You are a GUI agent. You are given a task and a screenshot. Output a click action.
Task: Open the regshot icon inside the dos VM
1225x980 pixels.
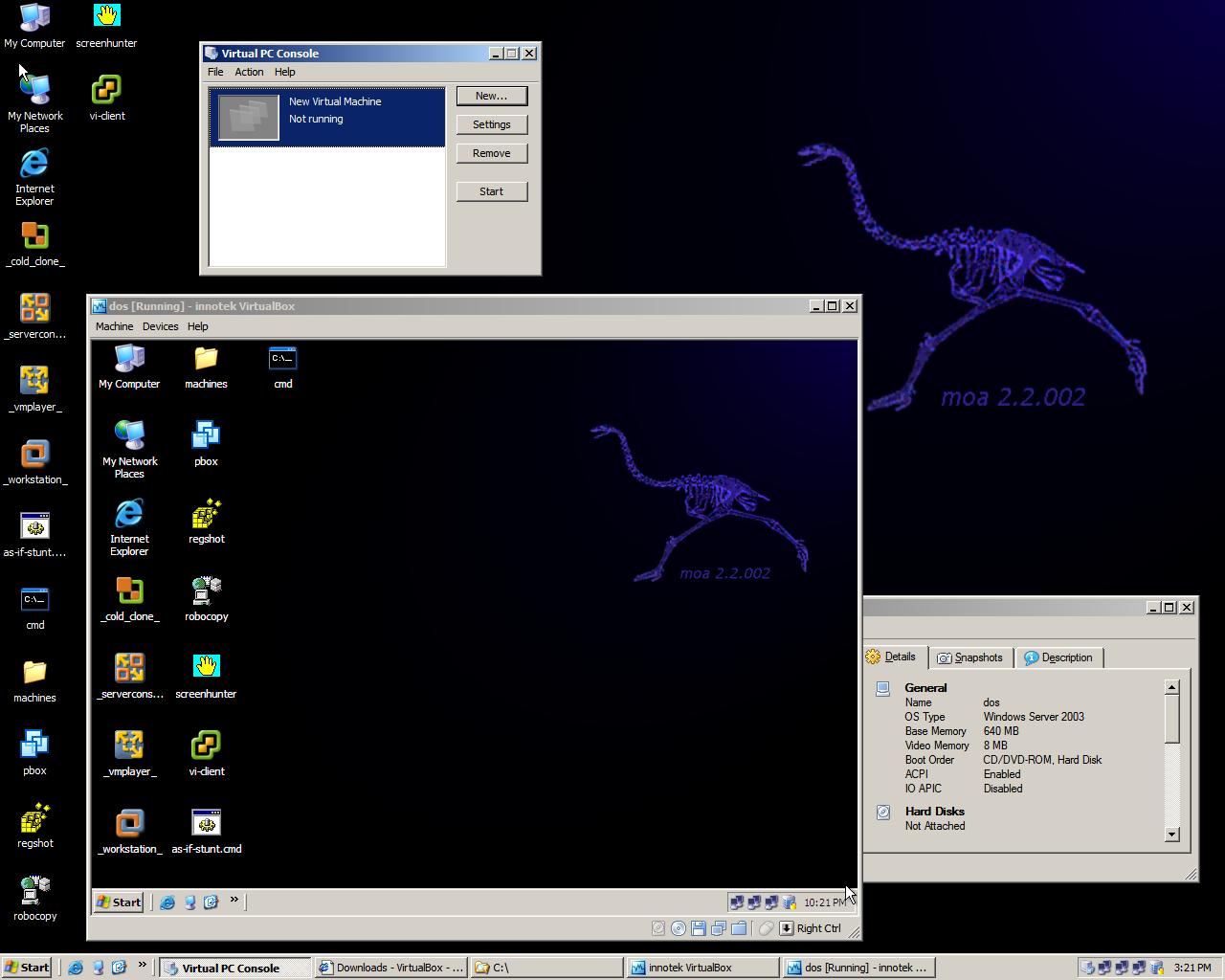[206, 522]
